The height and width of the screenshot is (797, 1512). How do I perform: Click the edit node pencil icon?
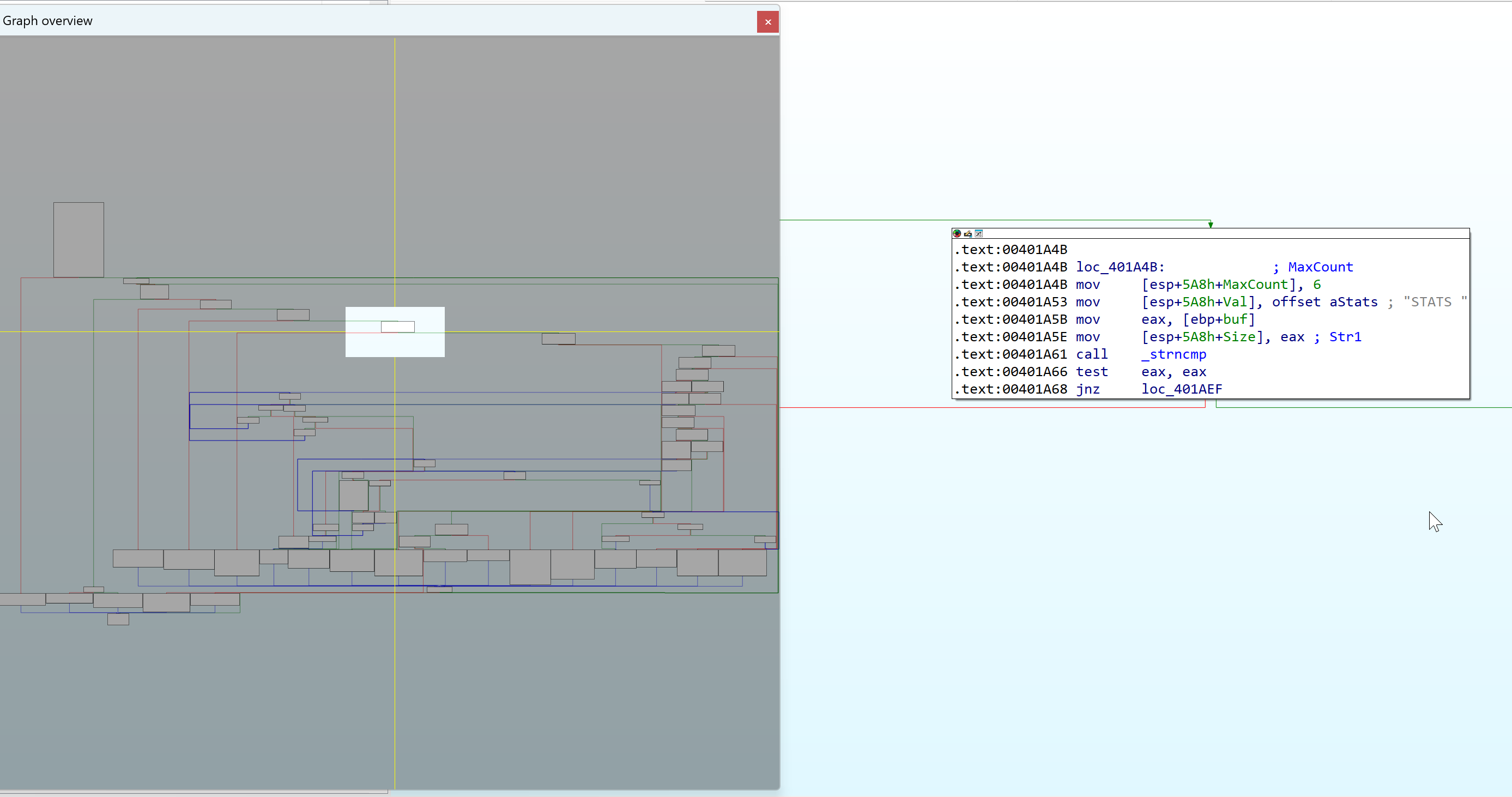tap(967, 233)
